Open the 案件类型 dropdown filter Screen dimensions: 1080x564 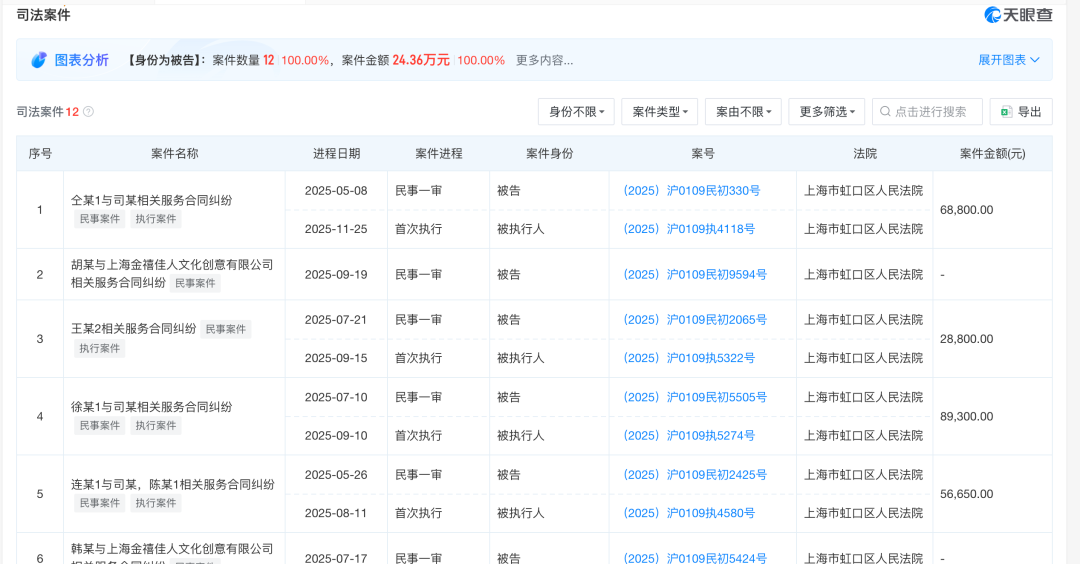659,112
